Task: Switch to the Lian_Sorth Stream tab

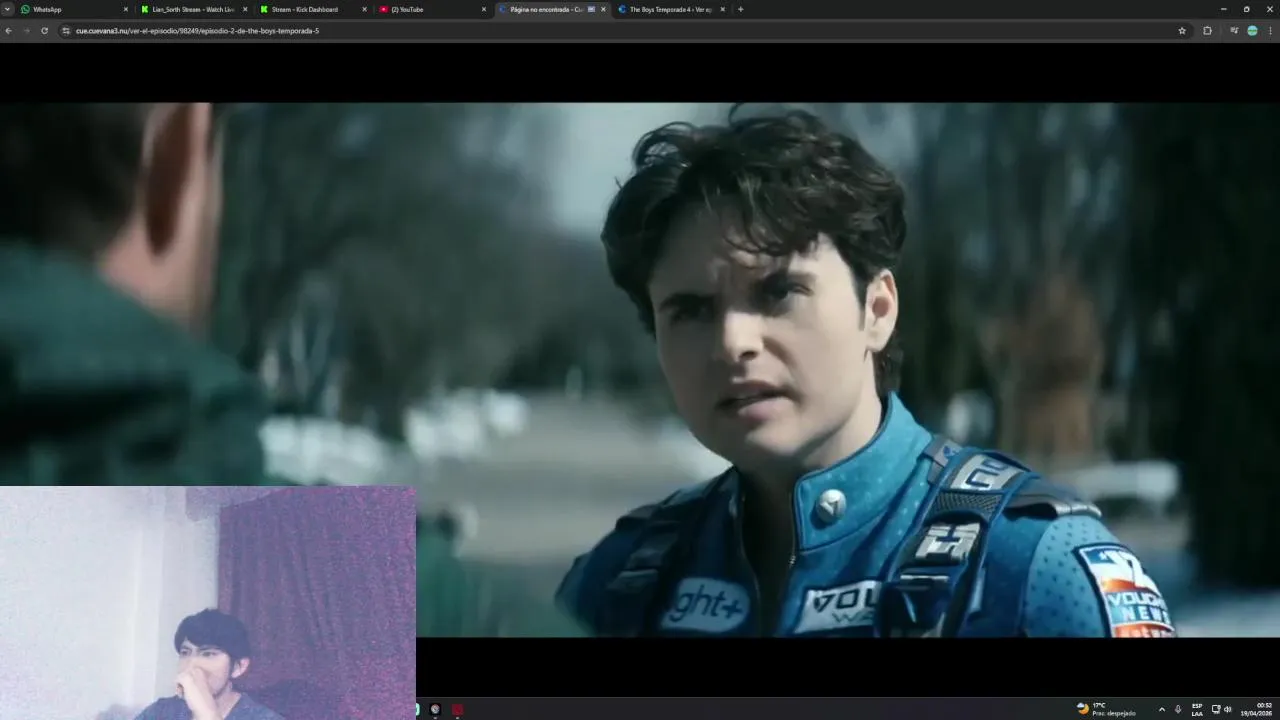Action: 192,9
